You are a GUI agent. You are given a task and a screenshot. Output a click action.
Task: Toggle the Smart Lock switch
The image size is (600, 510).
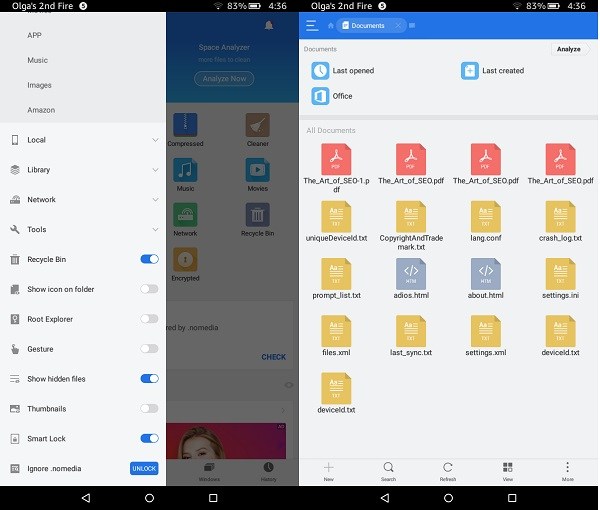pyautogui.click(x=149, y=438)
